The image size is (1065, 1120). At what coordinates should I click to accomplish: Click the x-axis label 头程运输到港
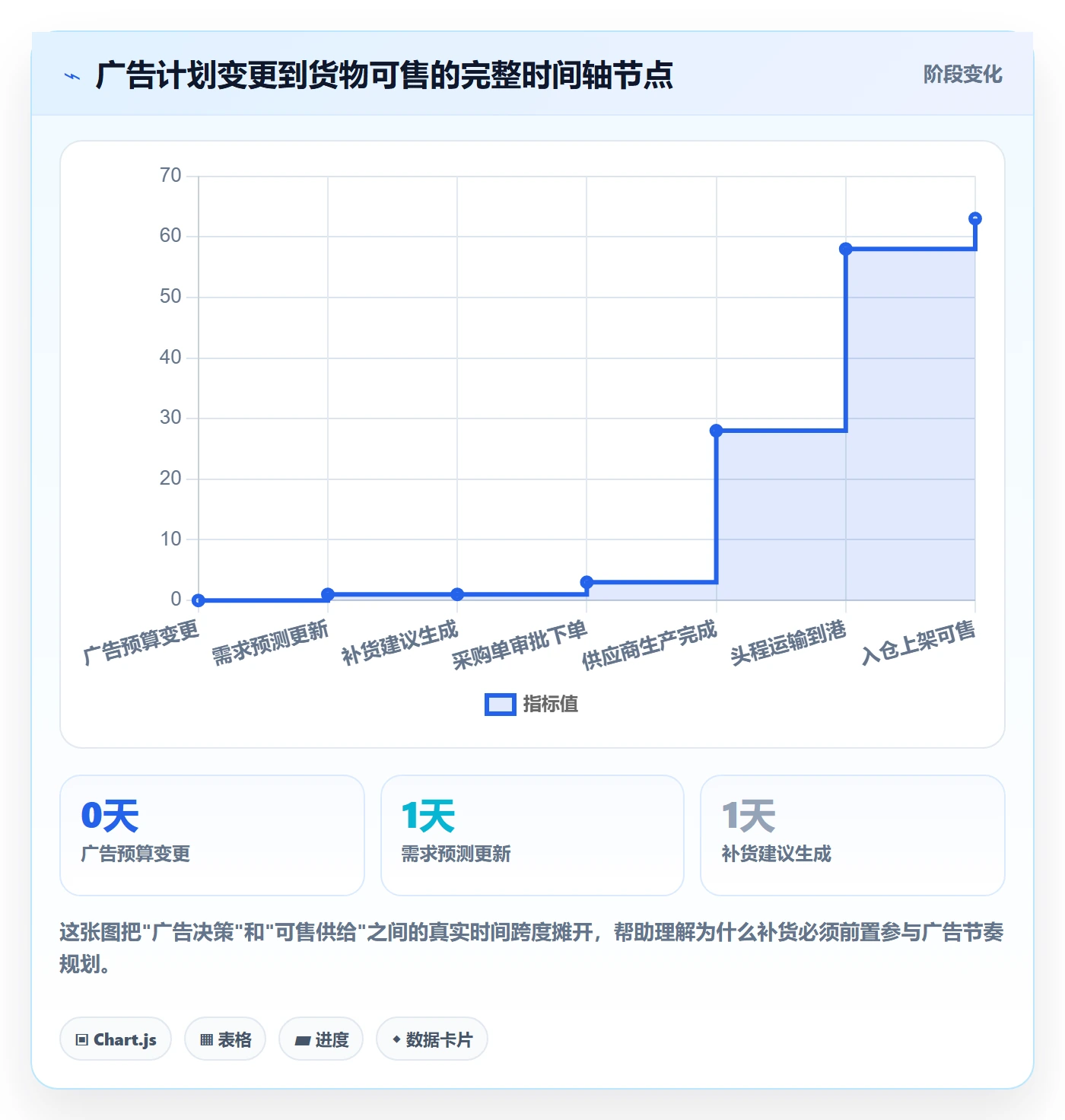coord(789,642)
